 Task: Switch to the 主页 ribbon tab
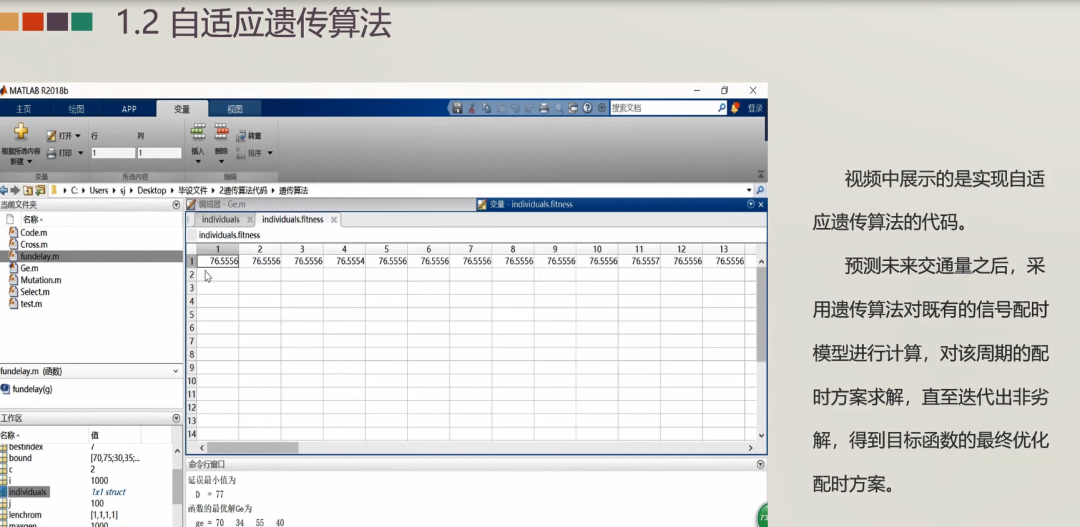(22, 109)
